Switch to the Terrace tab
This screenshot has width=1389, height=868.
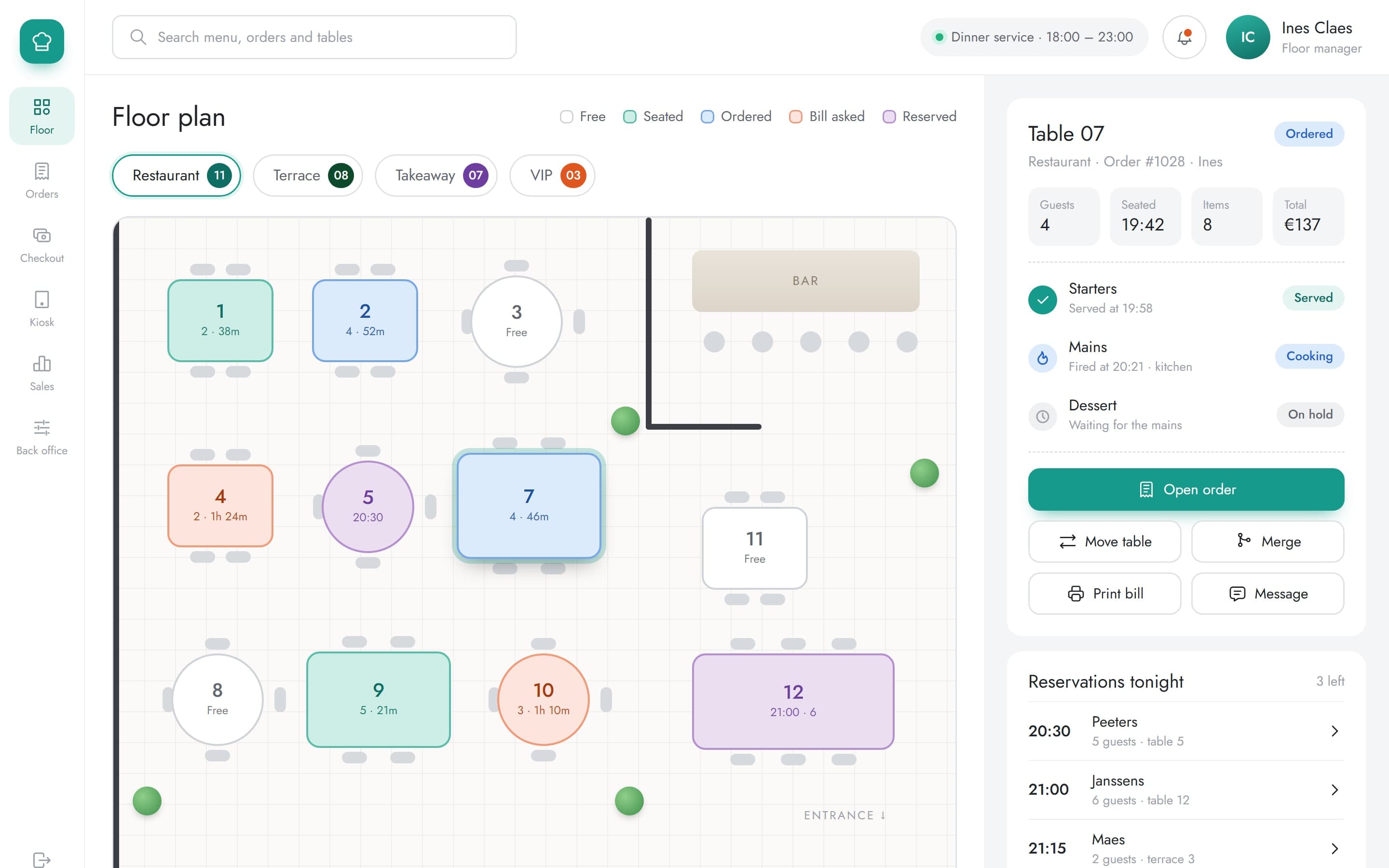[x=308, y=176]
